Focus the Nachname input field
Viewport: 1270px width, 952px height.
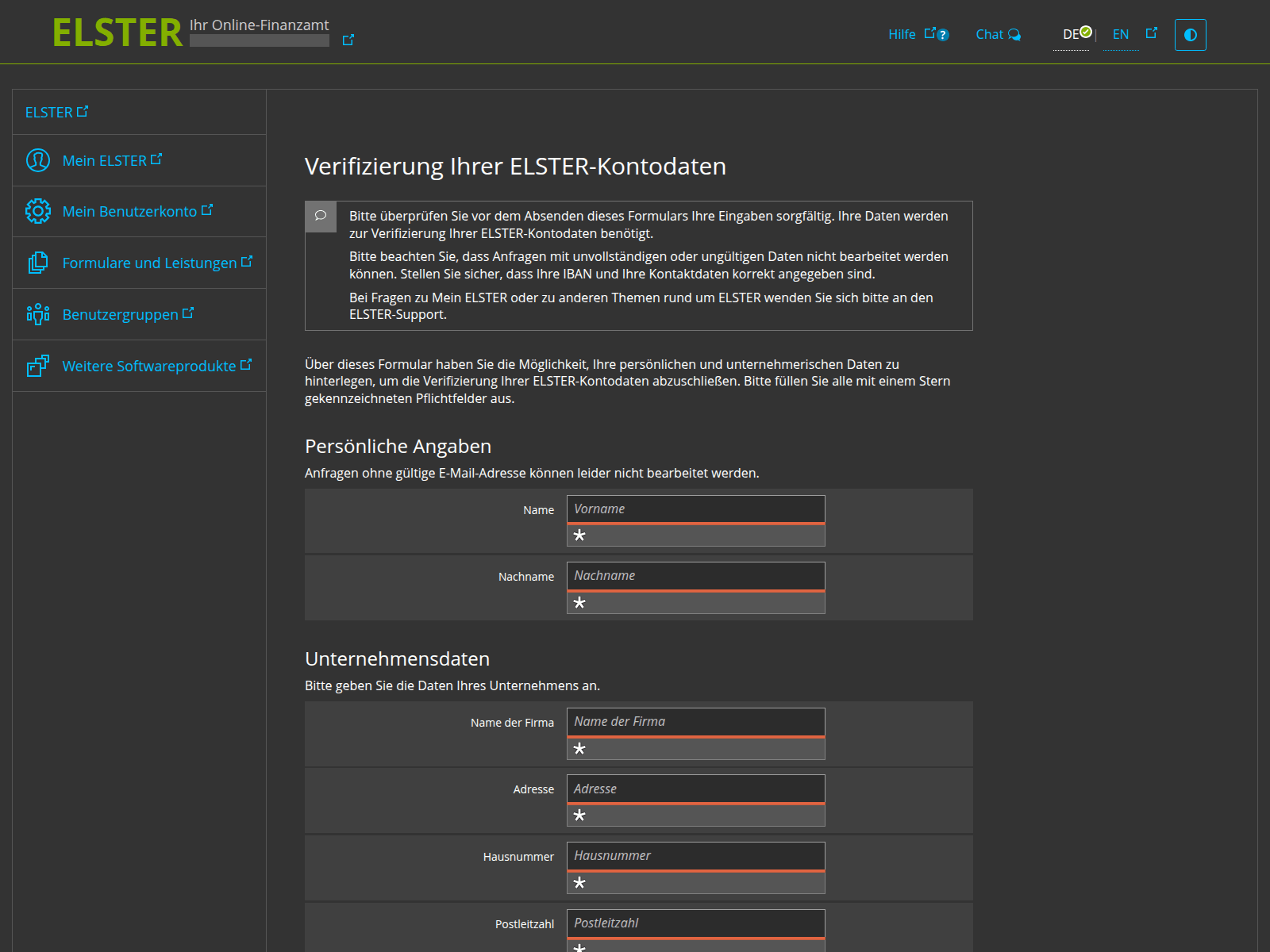(696, 576)
